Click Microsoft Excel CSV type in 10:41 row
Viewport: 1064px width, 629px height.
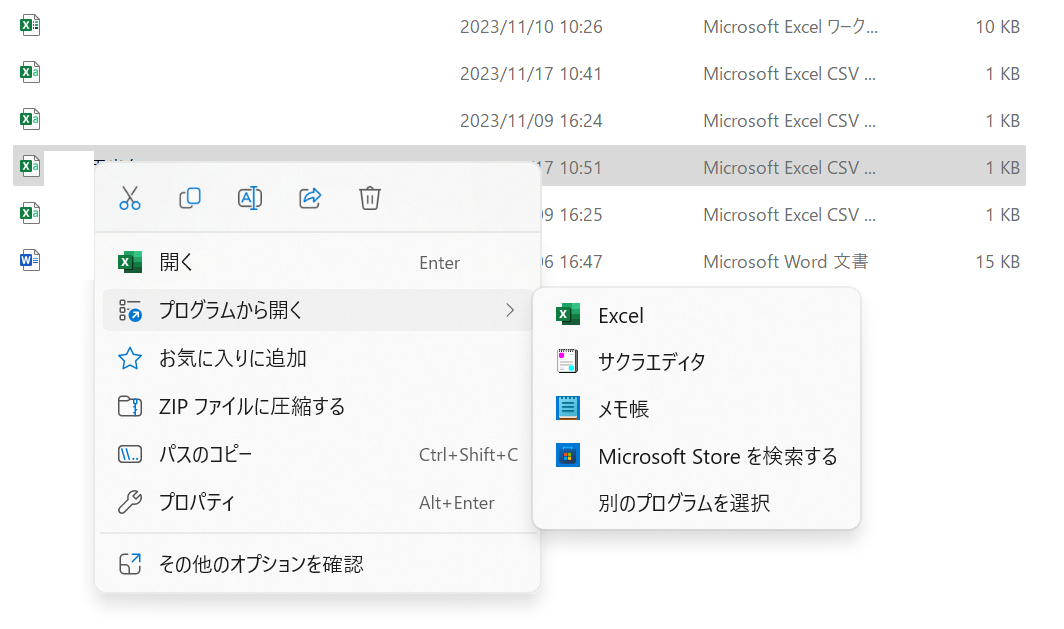click(789, 74)
